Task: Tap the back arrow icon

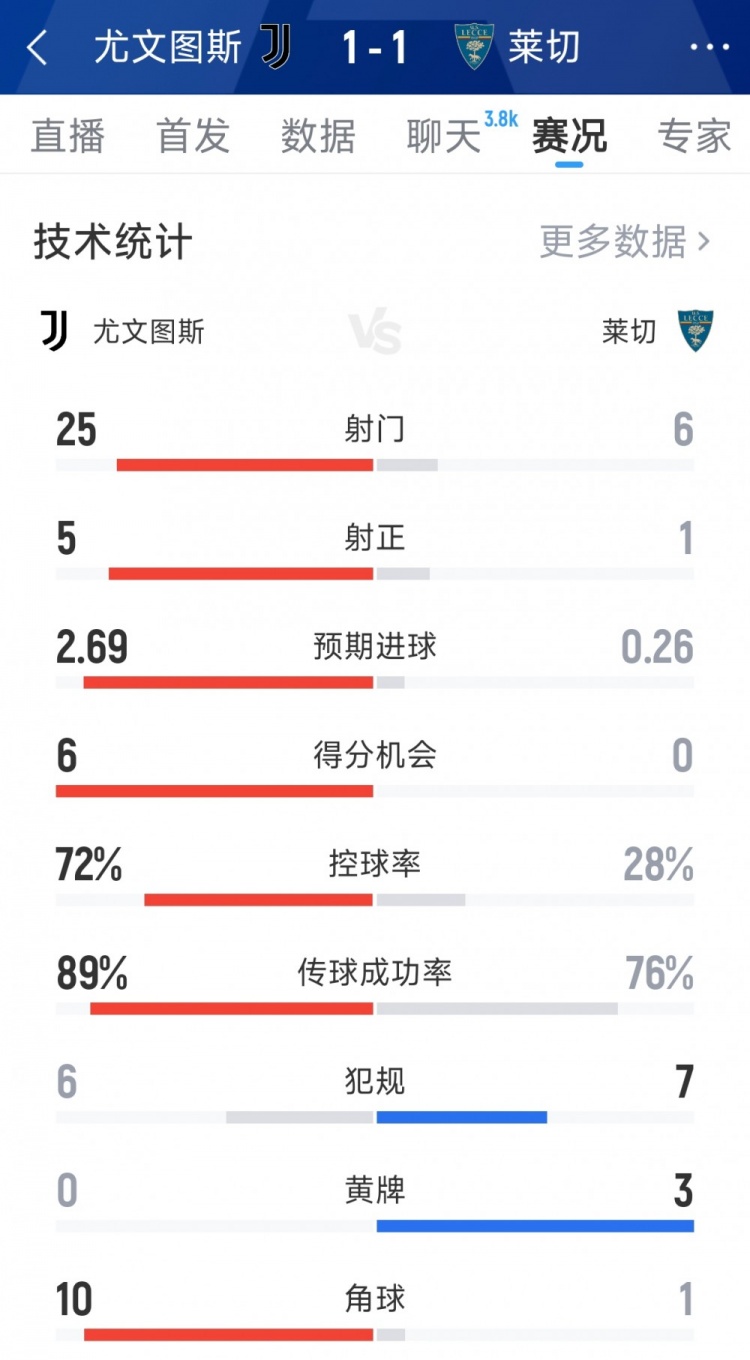Action: pos(37,47)
